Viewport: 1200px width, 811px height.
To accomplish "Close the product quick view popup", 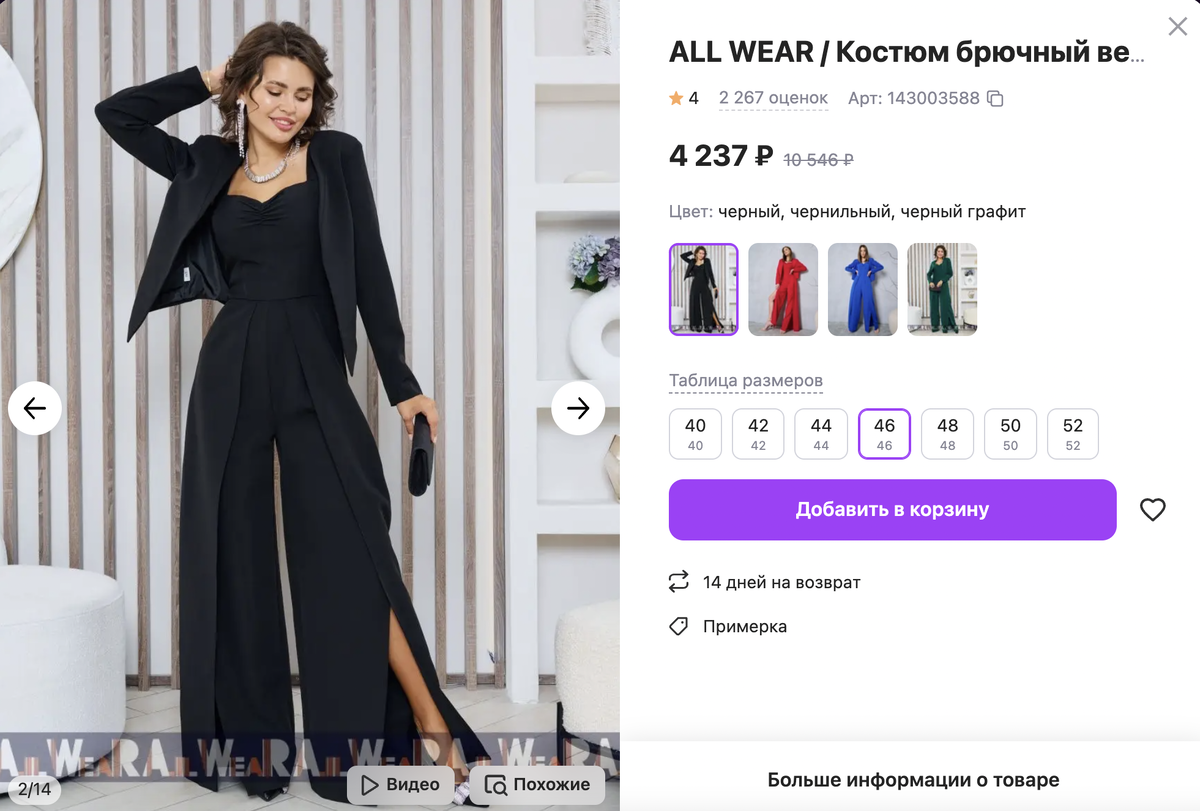I will click(1177, 27).
